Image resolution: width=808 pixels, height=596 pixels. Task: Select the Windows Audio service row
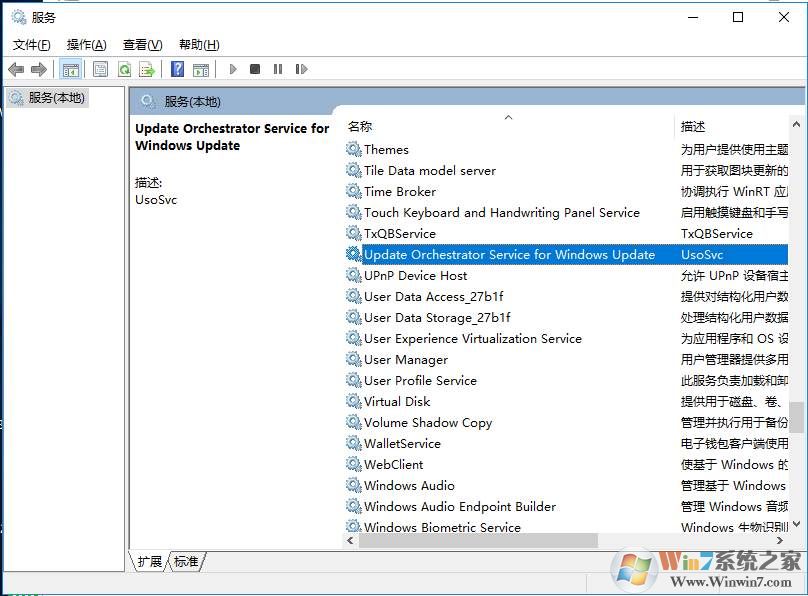(409, 486)
